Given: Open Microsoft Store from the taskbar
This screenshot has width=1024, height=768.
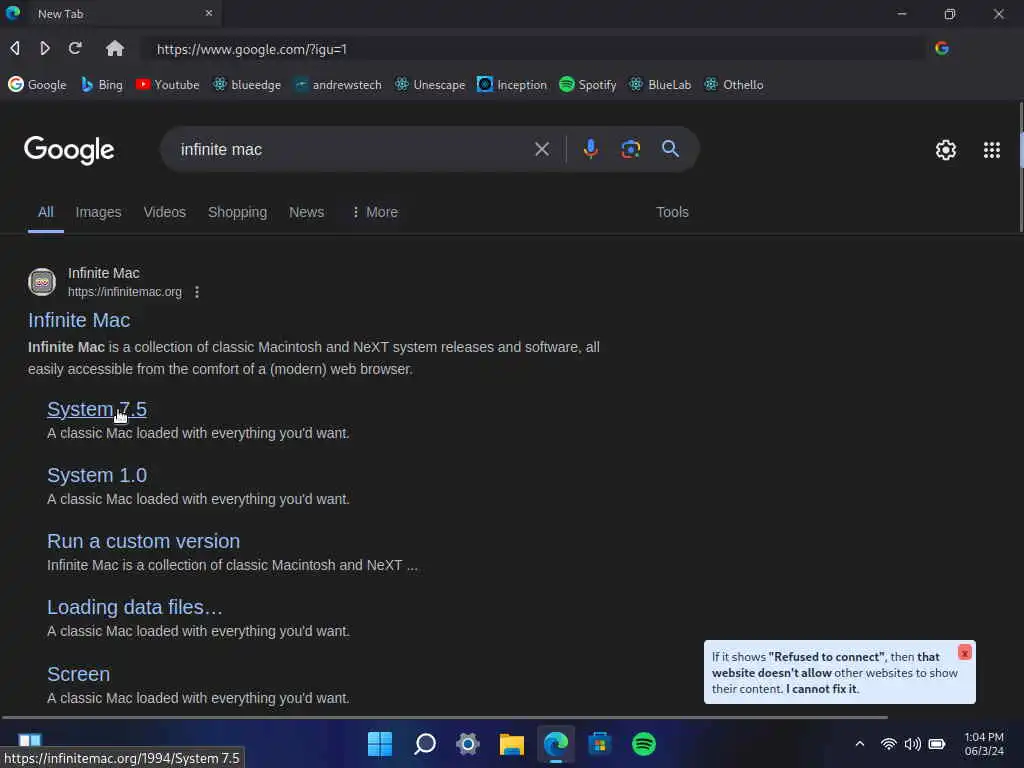Looking at the screenshot, I should point(600,744).
